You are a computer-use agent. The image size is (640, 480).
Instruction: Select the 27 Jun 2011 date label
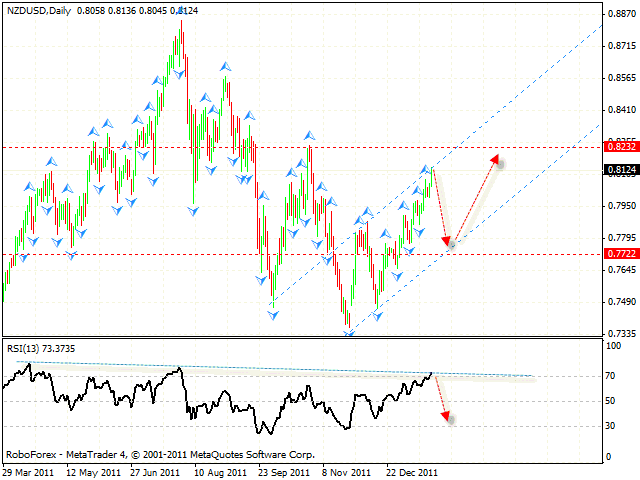point(155,470)
